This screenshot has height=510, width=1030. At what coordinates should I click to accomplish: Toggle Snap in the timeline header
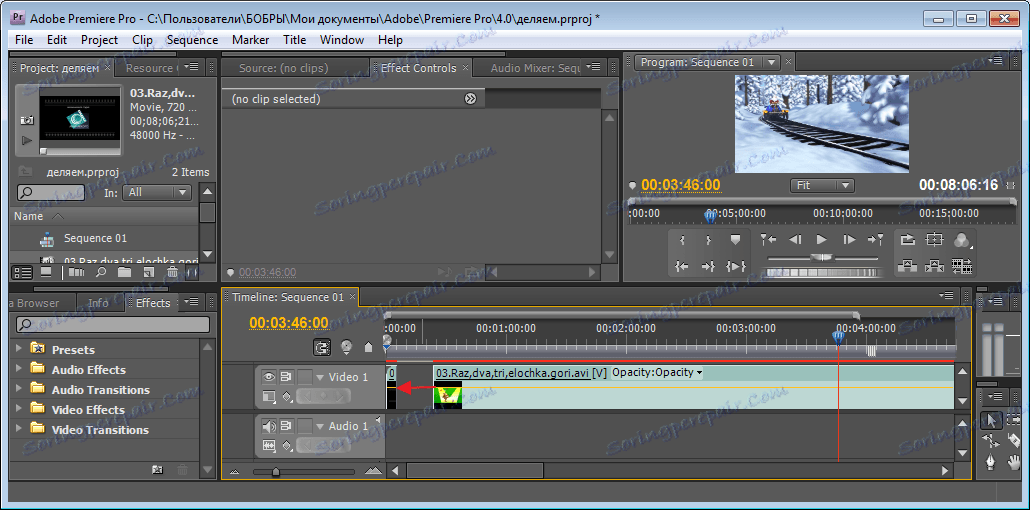point(322,348)
